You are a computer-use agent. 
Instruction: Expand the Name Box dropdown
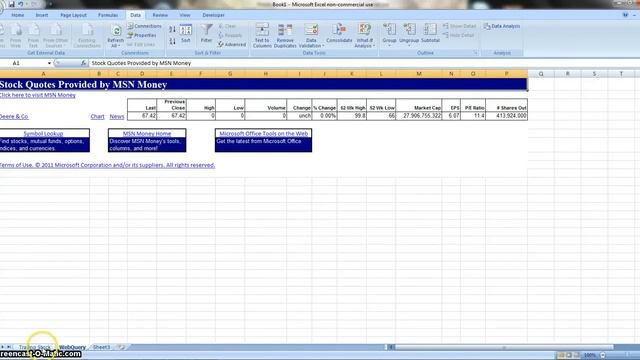coord(49,63)
